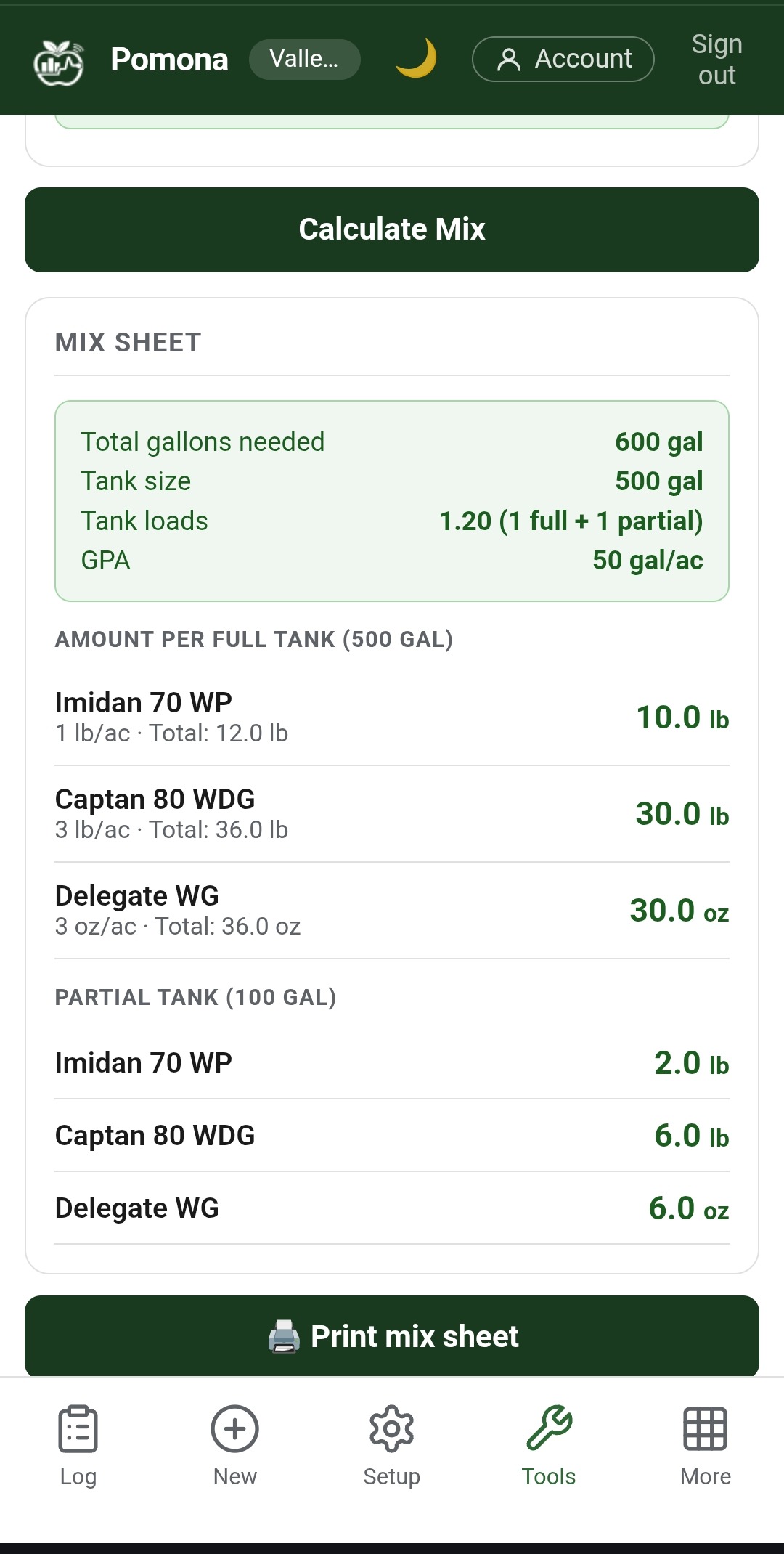Click the Sign out link
Viewport: 784px width, 1554px height.
coord(716,60)
